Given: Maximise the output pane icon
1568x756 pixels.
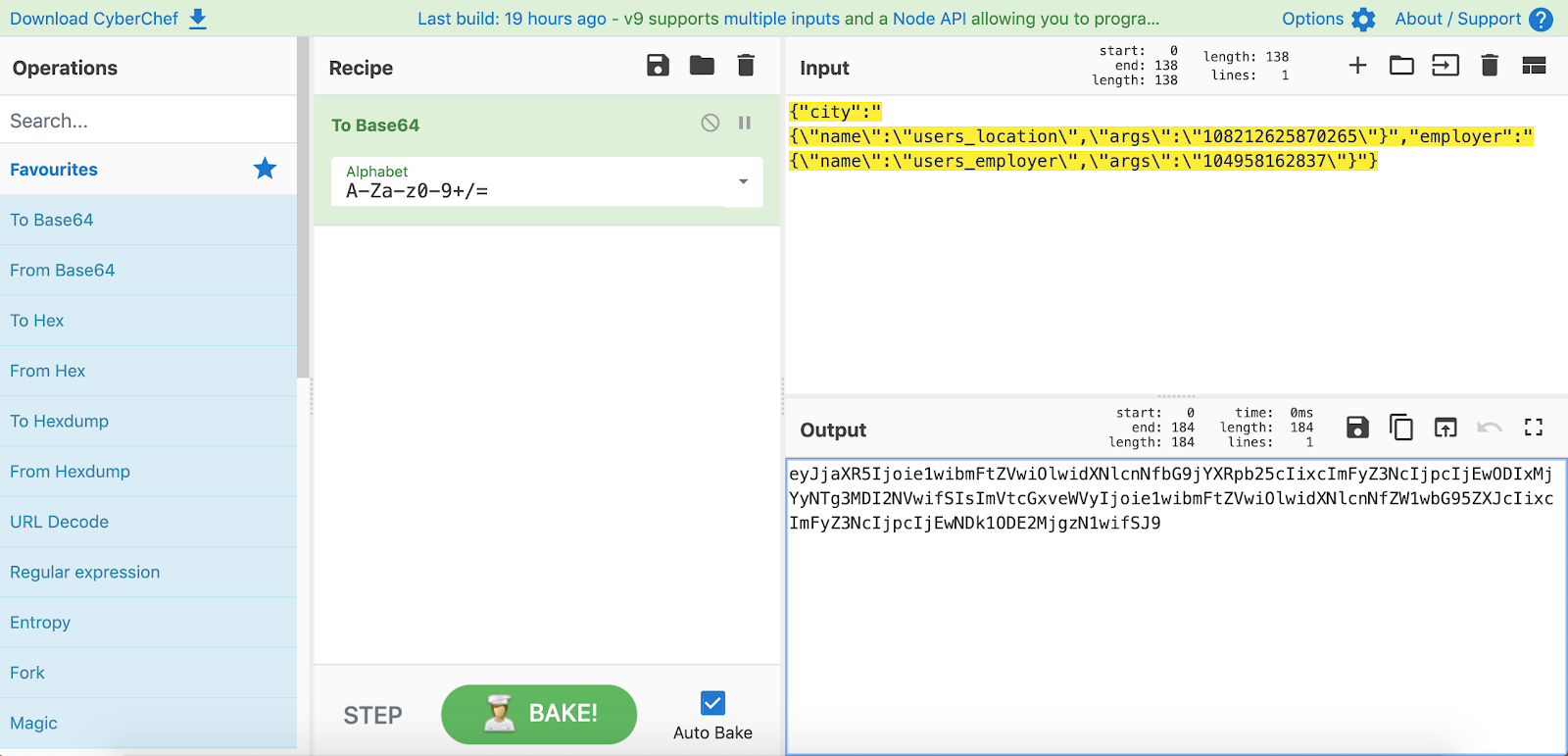Looking at the screenshot, I should (x=1534, y=427).
